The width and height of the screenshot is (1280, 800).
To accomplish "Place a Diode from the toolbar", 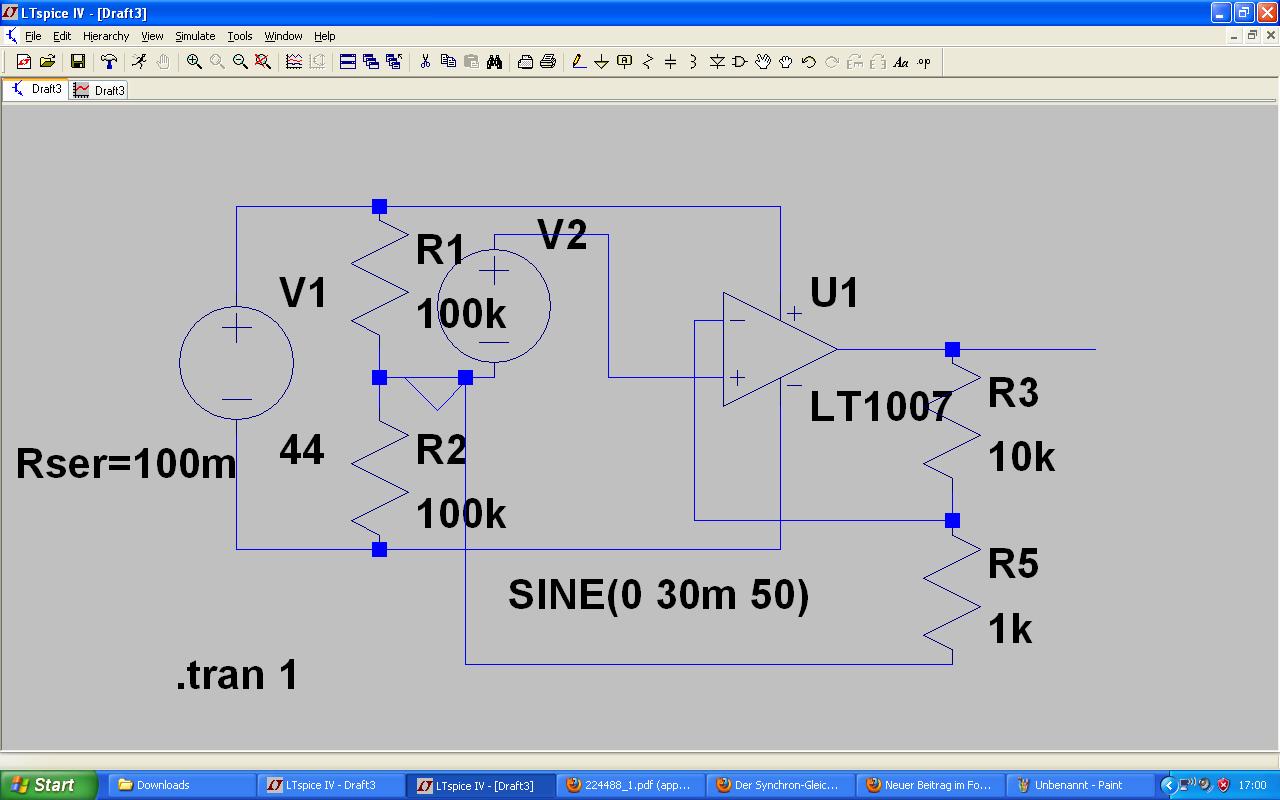I will click(x=717, y=62).
